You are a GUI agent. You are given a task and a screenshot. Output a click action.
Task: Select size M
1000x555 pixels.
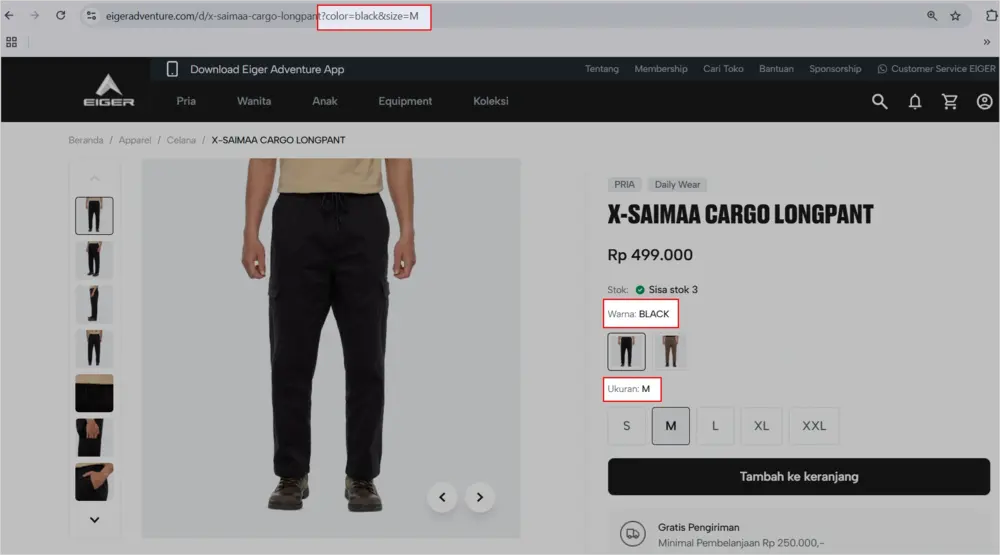(x=670, y=426)
